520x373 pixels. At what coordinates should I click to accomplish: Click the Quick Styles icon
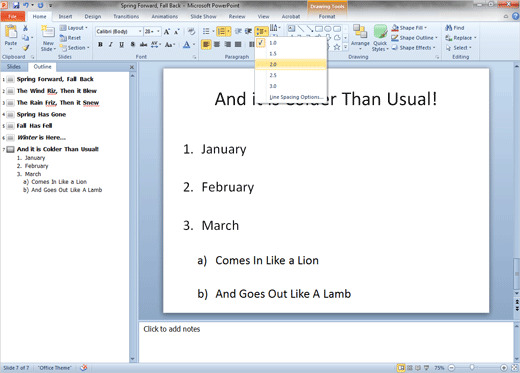380,37
